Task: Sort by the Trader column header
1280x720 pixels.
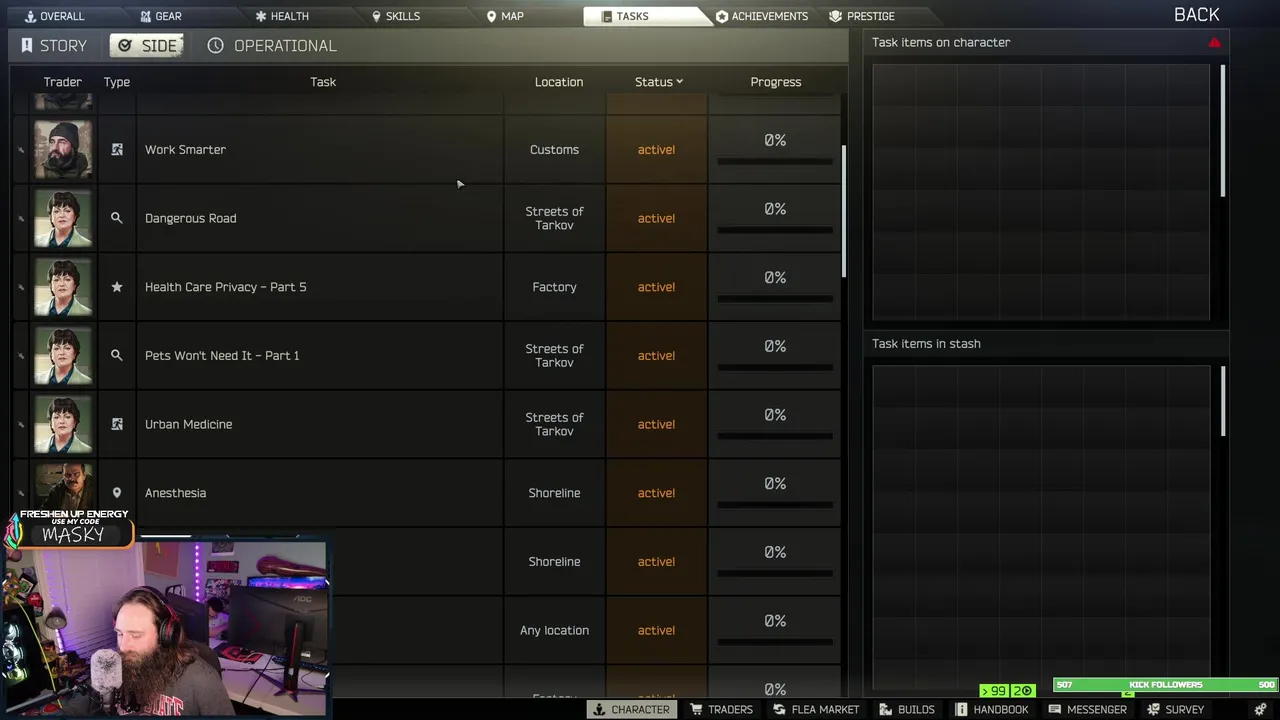Action: [x=62, y=82]
